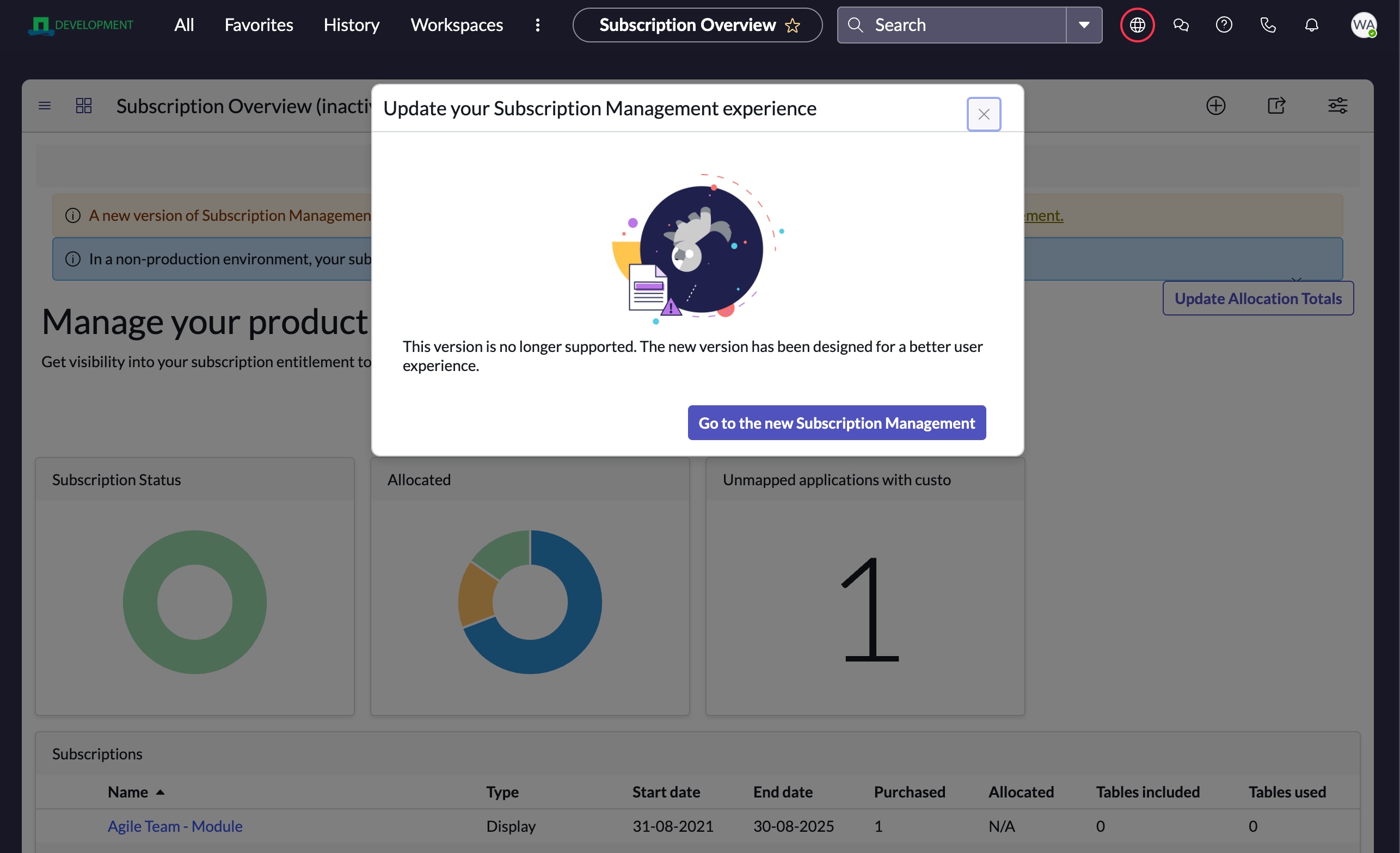Screen dimensions: 1400x853
Task: Click the Unmapped applications widget title
Action: [x=837, y=480]
